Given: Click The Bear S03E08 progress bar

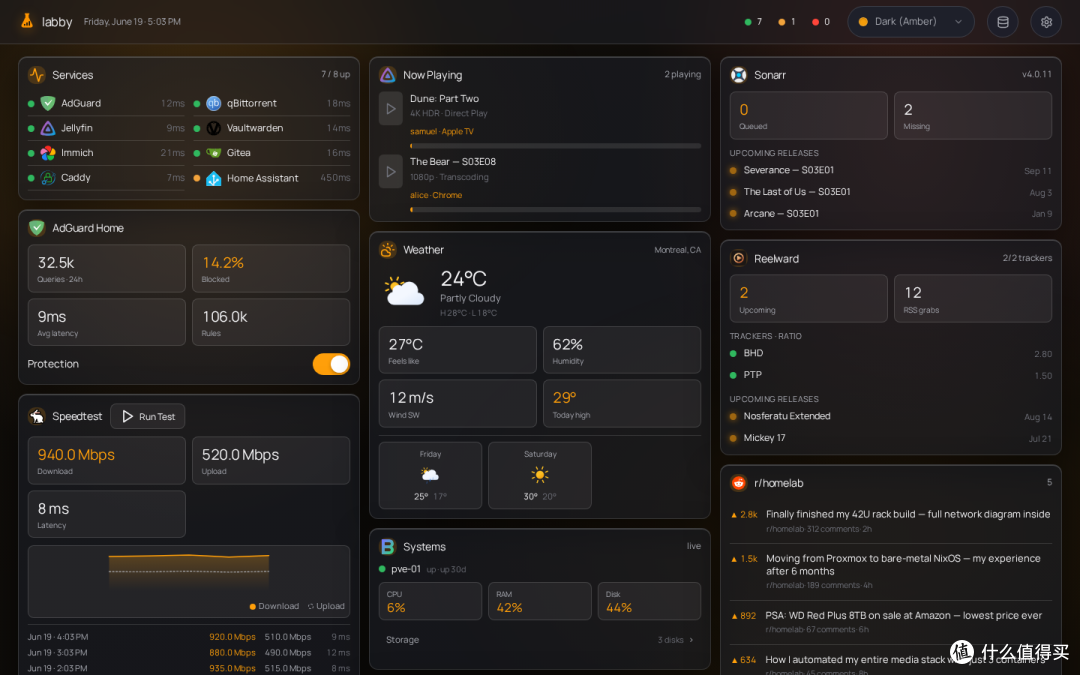Looking at the screenshot, I should tap(555, 209).
